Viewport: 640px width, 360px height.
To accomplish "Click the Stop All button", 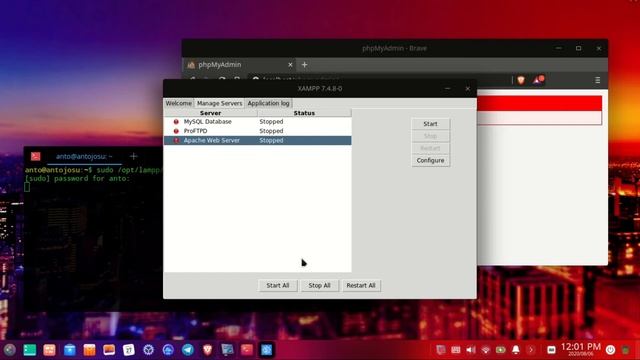I will [x=320, y=285].
